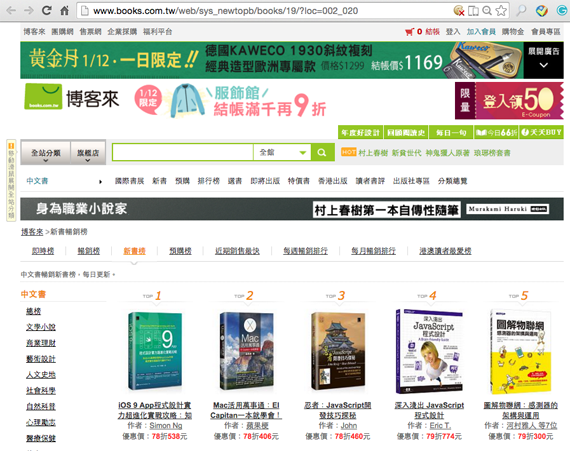The image size is (570, 451).
Task: Click the 年度好設計 green button
Action: tap(360, 133)
